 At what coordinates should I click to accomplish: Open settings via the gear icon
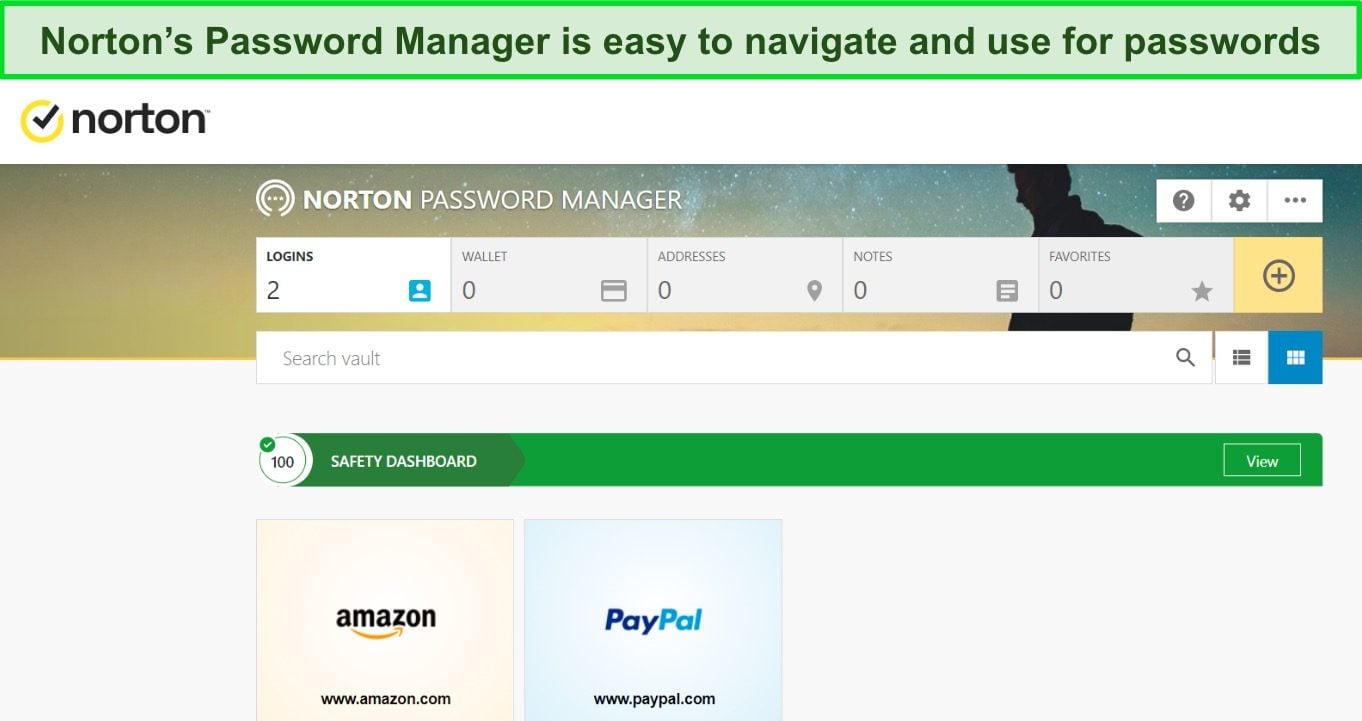point(1240,201)
